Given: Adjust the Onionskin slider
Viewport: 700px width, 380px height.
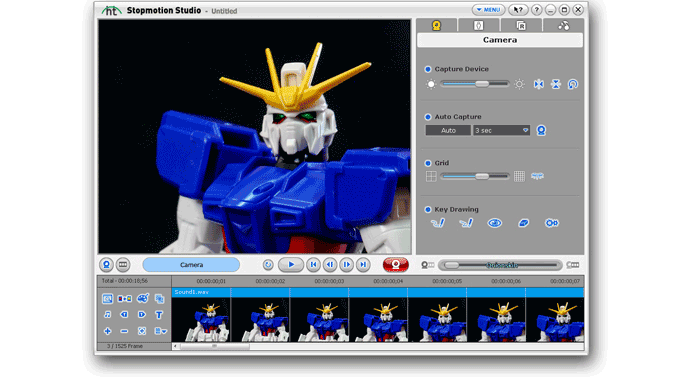Looking at the screenshot, I should tap(500, 265).
